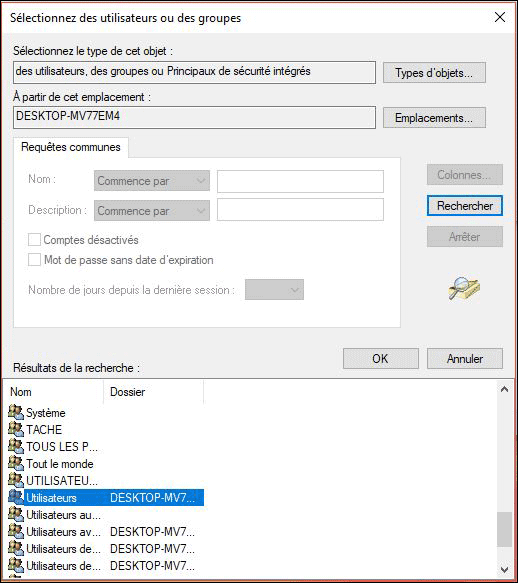Click the results scrollbar down arrow
Image resolution: width=518 pixels, height=583 pixels.
(x=505, y=569)
